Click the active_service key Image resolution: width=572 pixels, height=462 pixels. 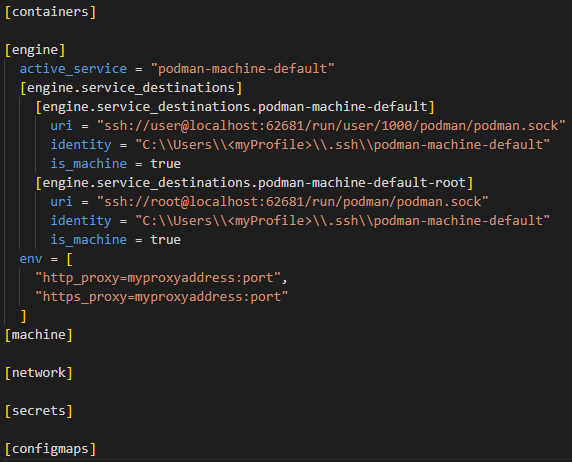click(73, 69)
